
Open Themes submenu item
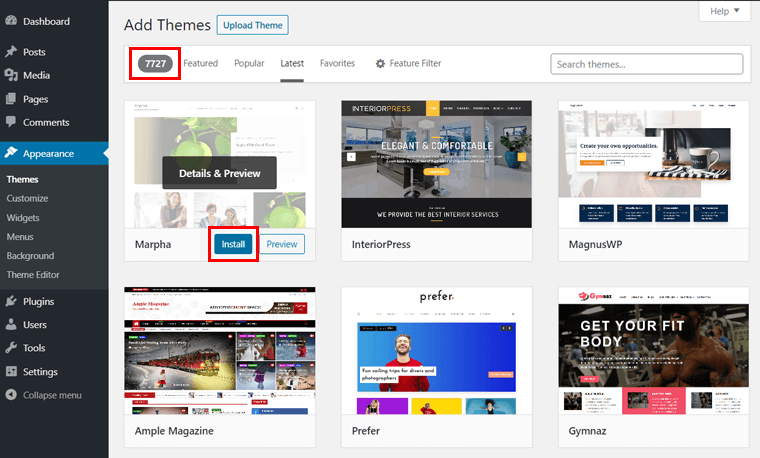pos(22,179)
